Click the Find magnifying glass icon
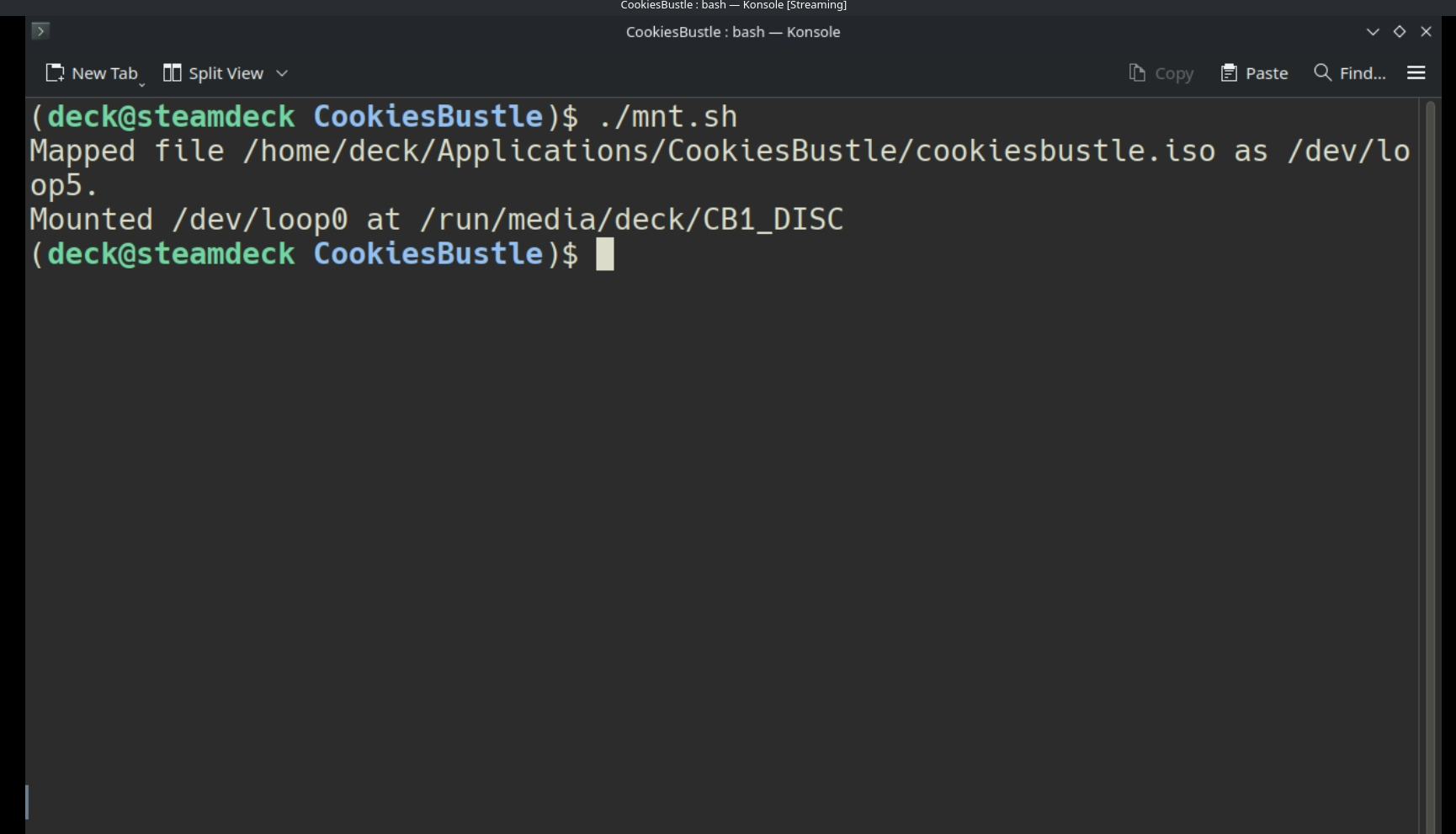 tap(1322, 73)
